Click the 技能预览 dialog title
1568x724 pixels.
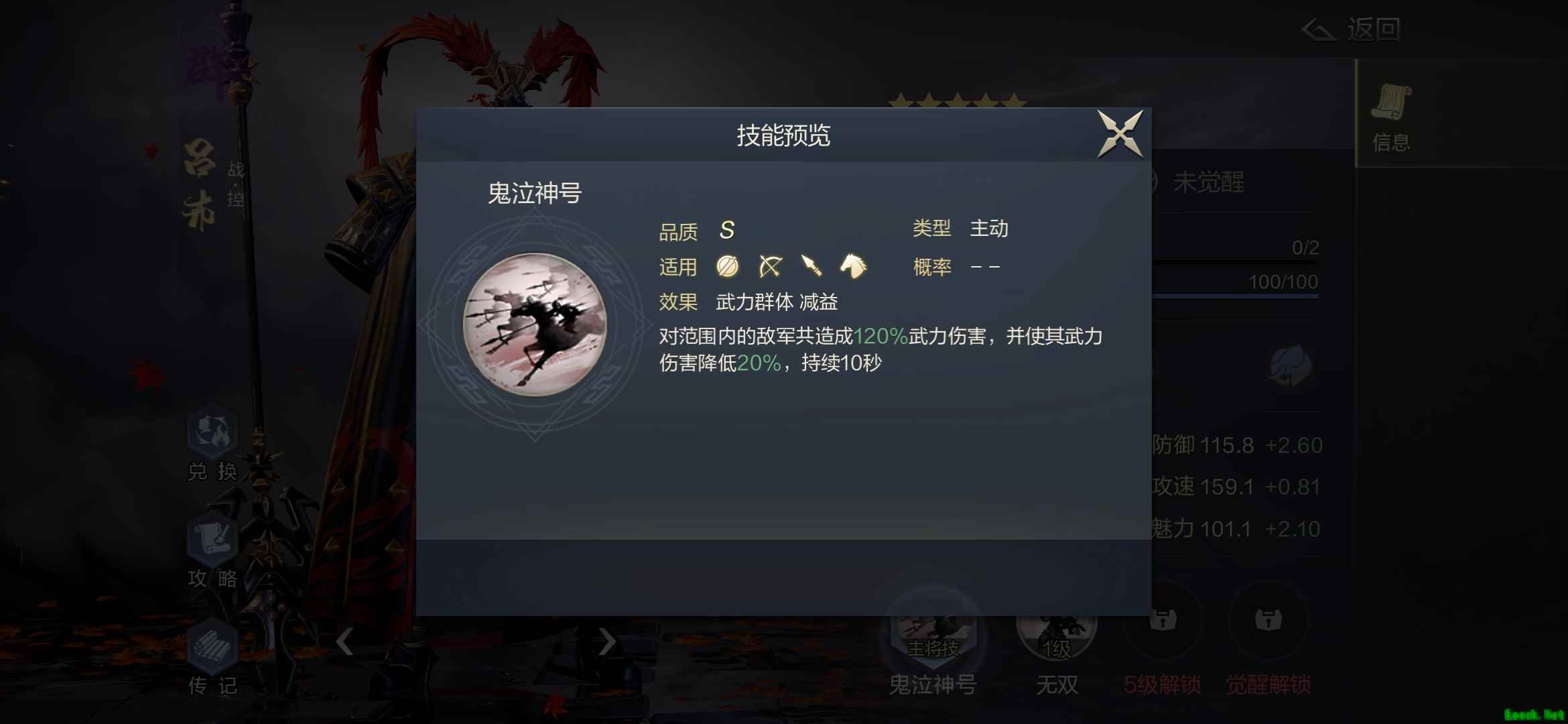783,135
